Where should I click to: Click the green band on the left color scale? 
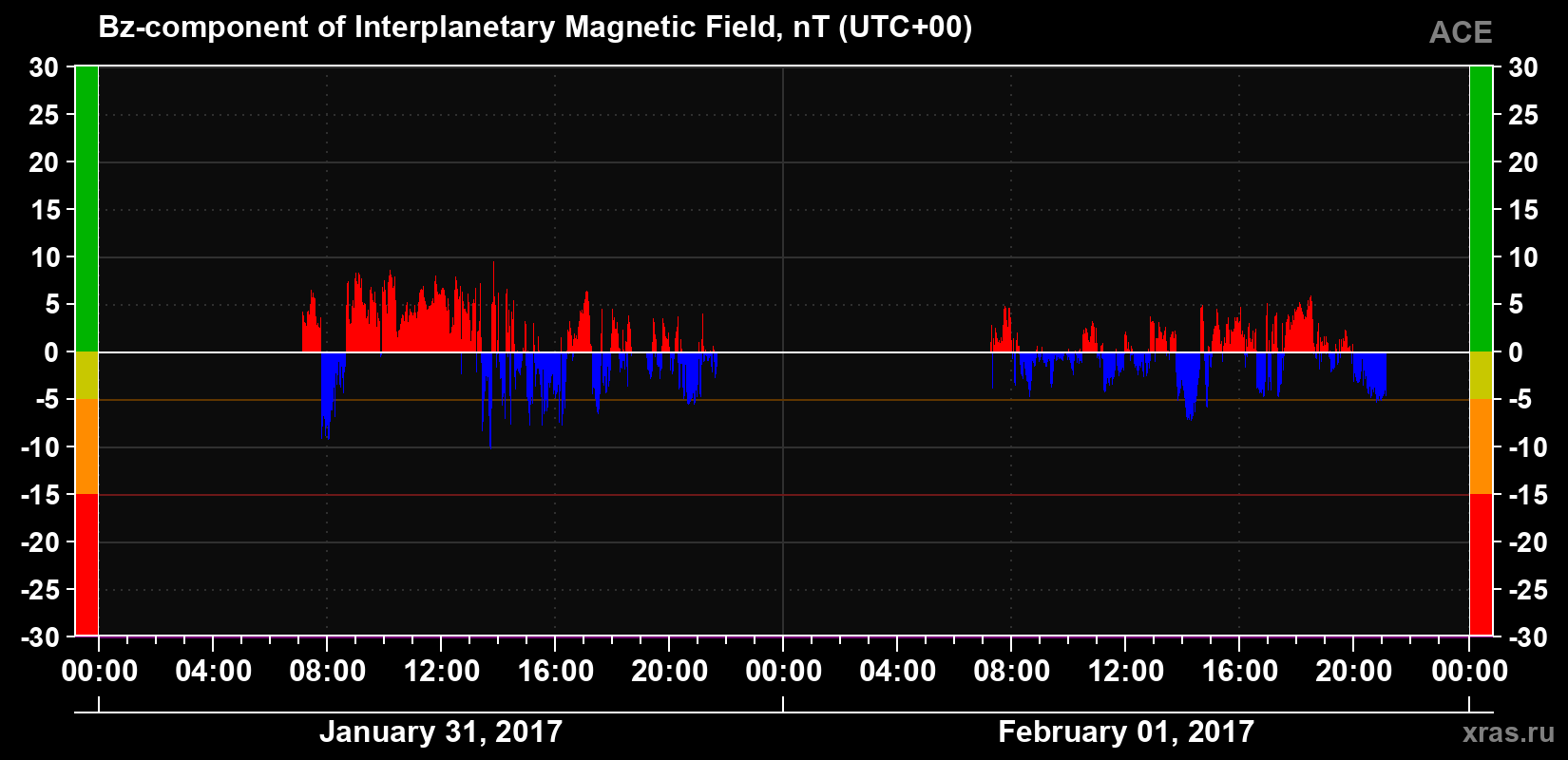pos(86,209)
